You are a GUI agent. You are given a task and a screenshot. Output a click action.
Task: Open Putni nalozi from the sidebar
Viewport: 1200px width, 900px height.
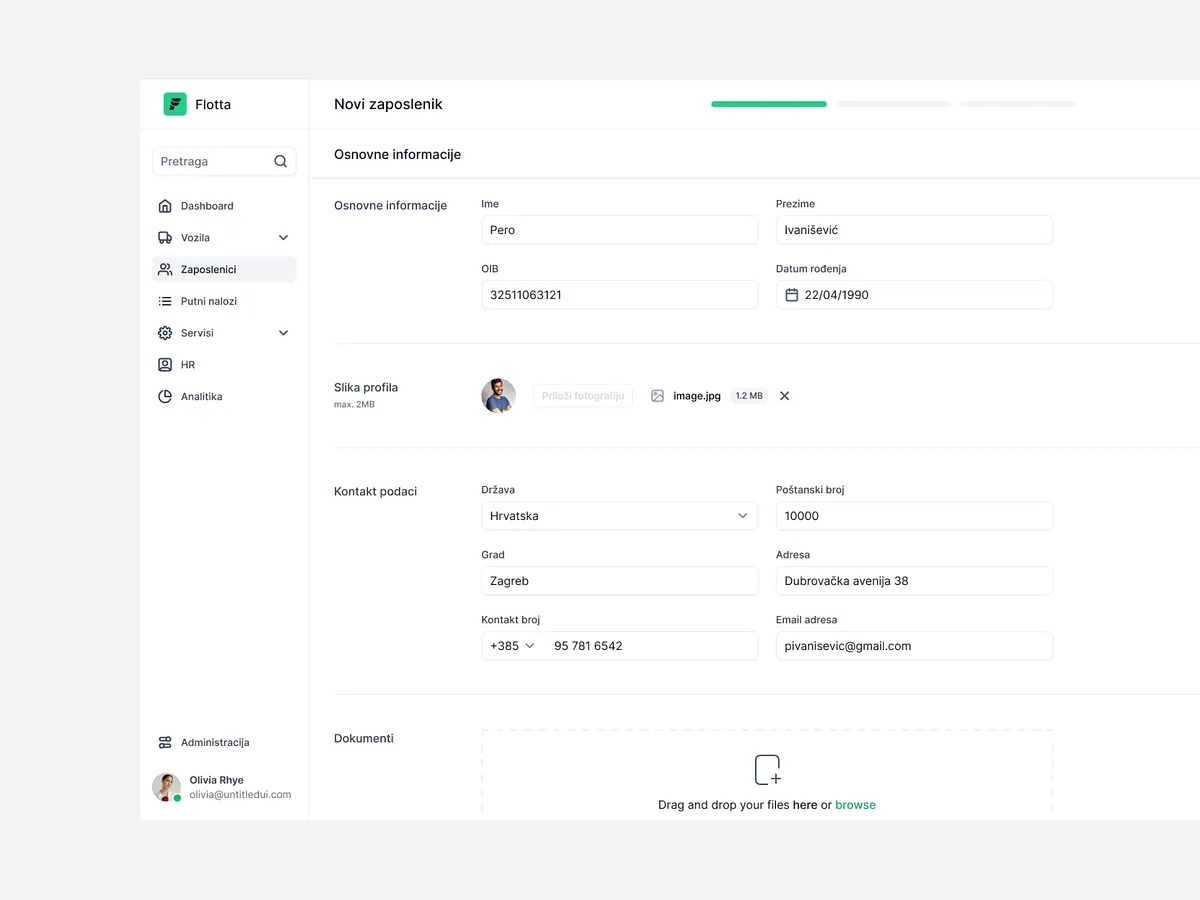(165, 301)
